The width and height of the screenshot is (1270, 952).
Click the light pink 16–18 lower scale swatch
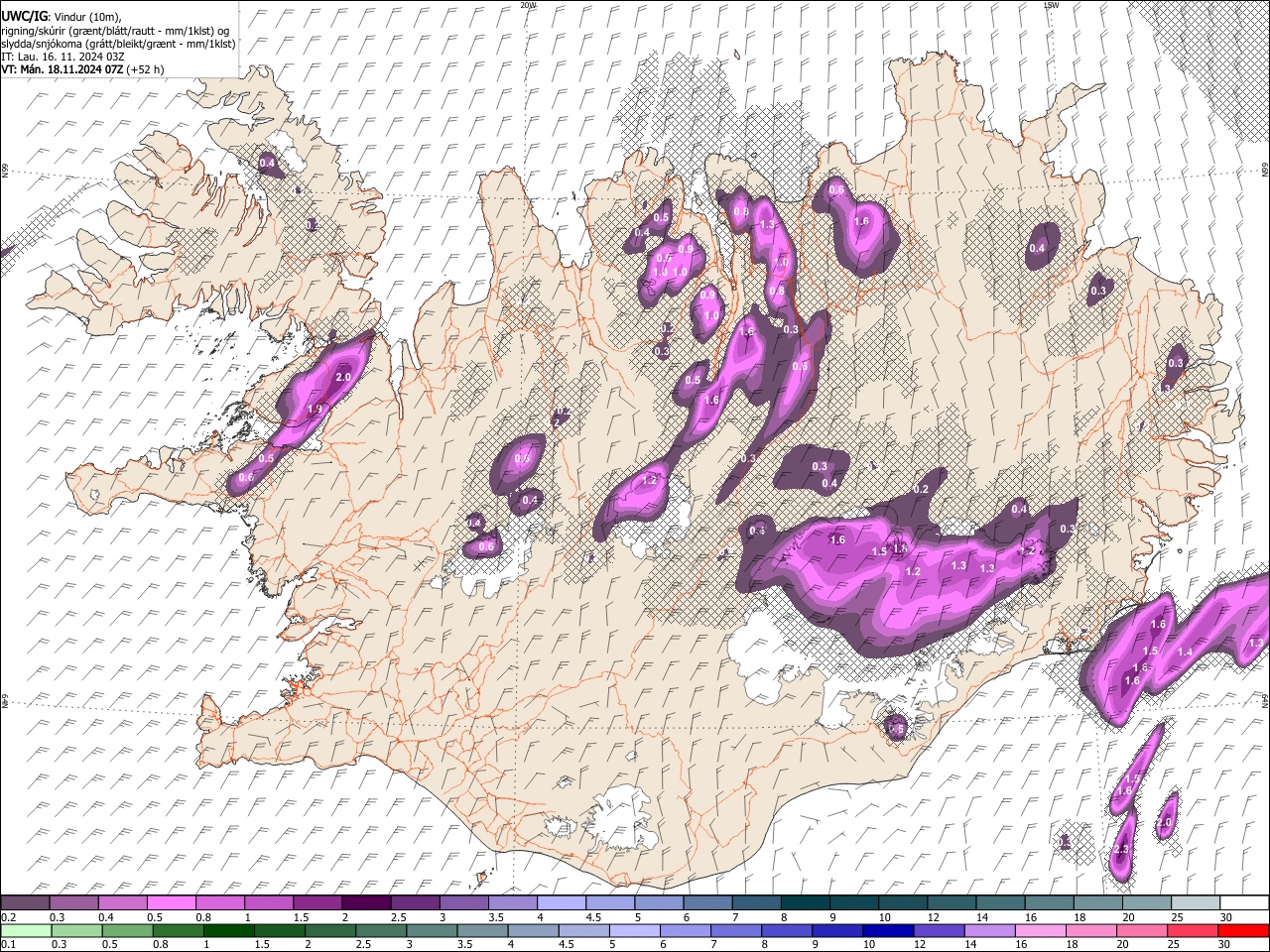pyautogui.click(x=1041, y=930)
